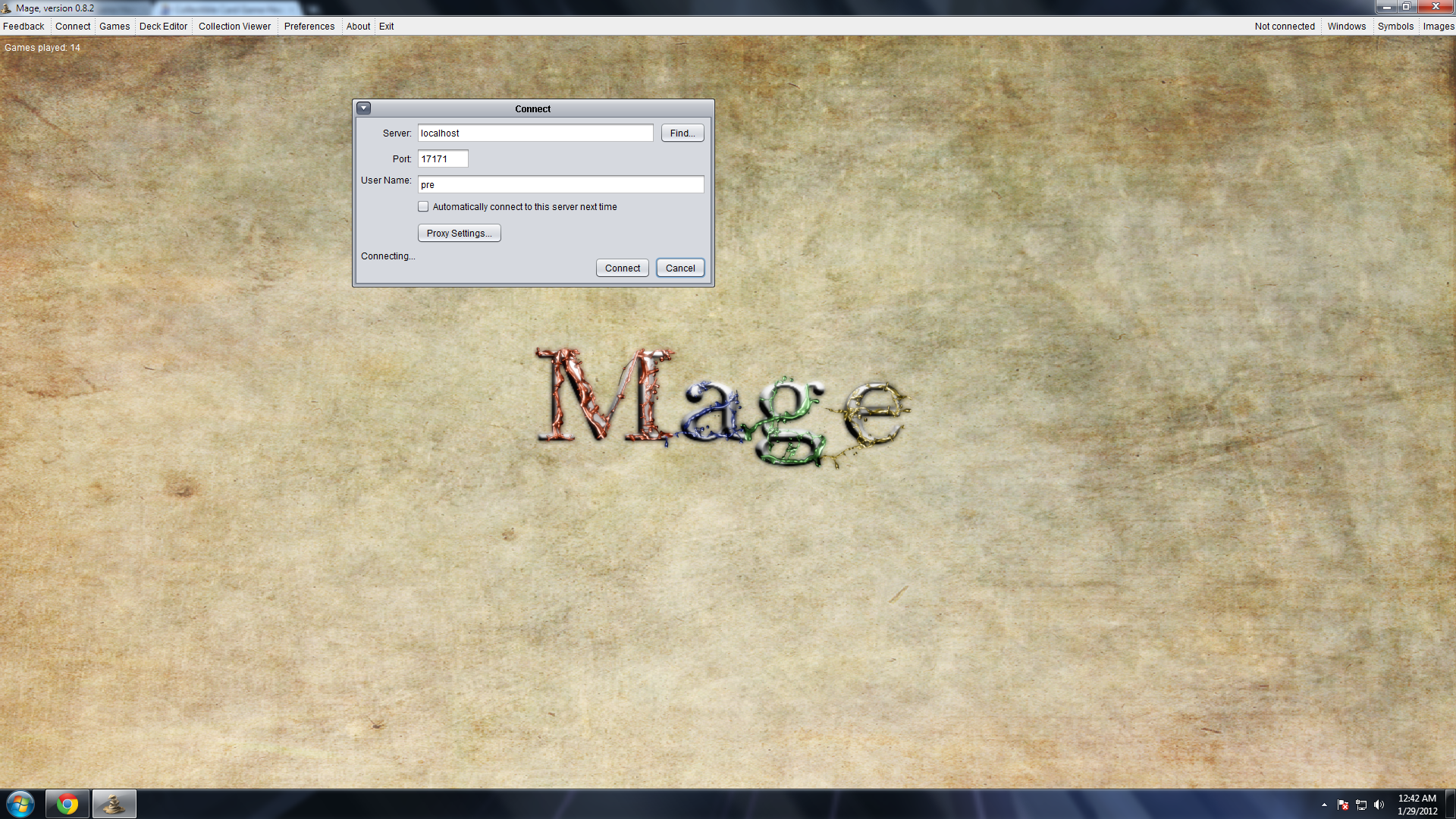
Task: Open the Connect toolbar item
Action: [x=73, y=26]
